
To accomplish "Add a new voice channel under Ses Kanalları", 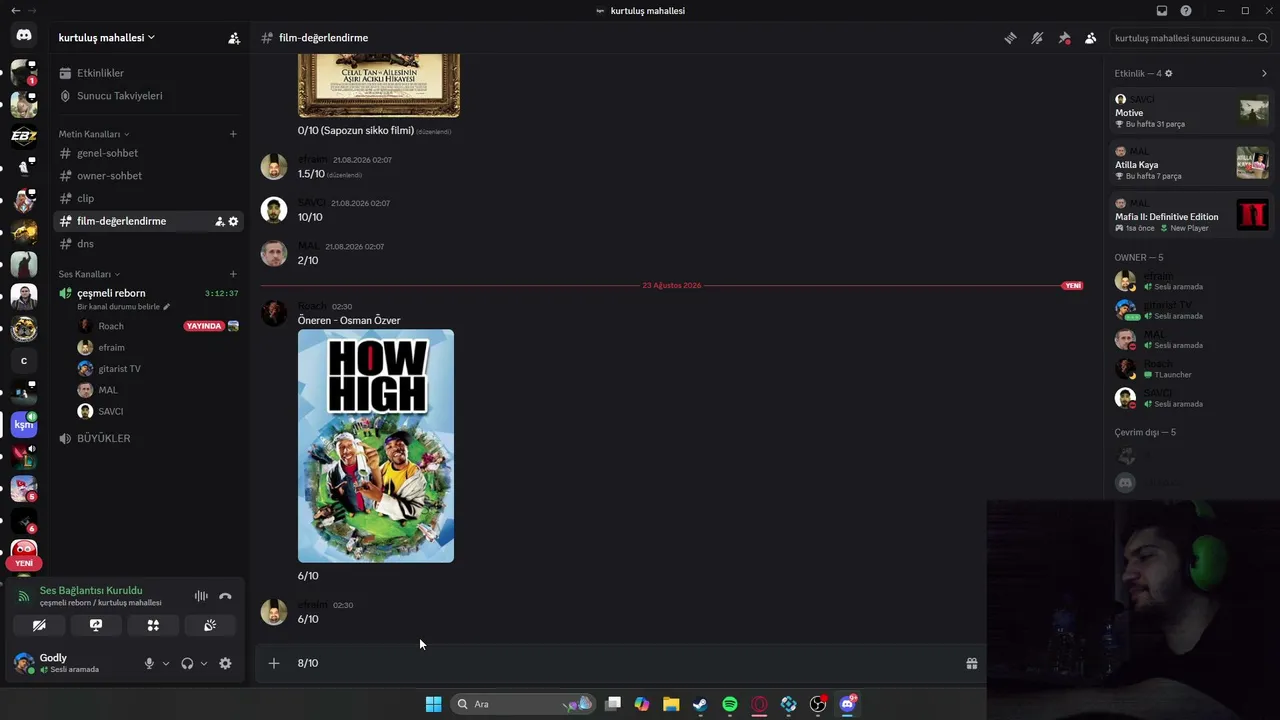I will coord(233,274).
